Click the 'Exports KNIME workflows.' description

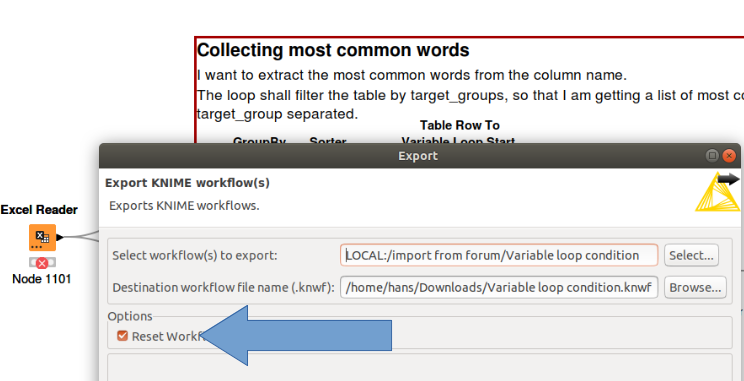click(x=184, y=206)
